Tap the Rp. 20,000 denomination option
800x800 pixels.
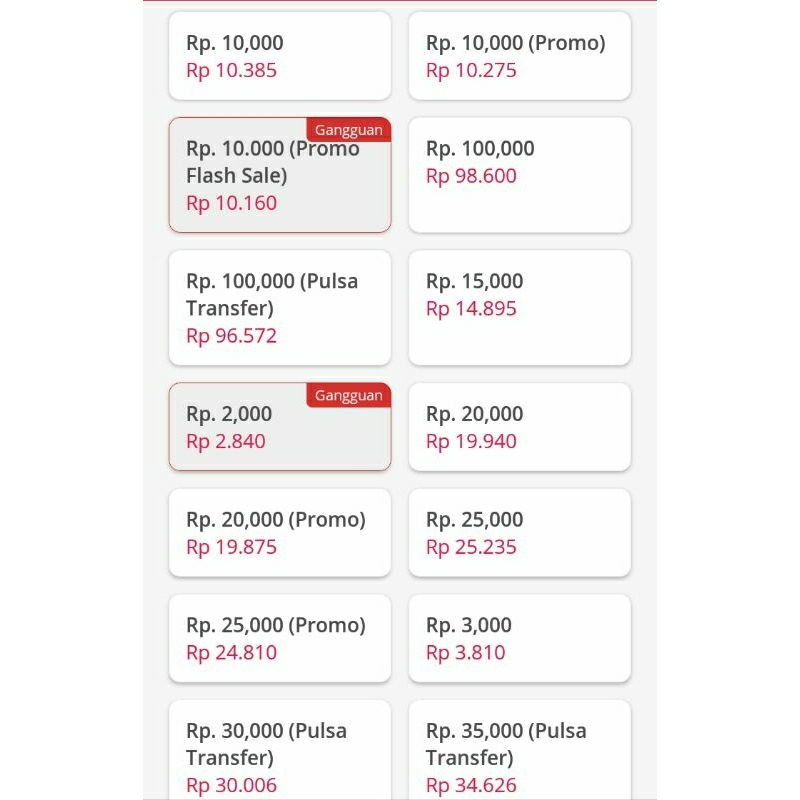(x=520, y=427)
